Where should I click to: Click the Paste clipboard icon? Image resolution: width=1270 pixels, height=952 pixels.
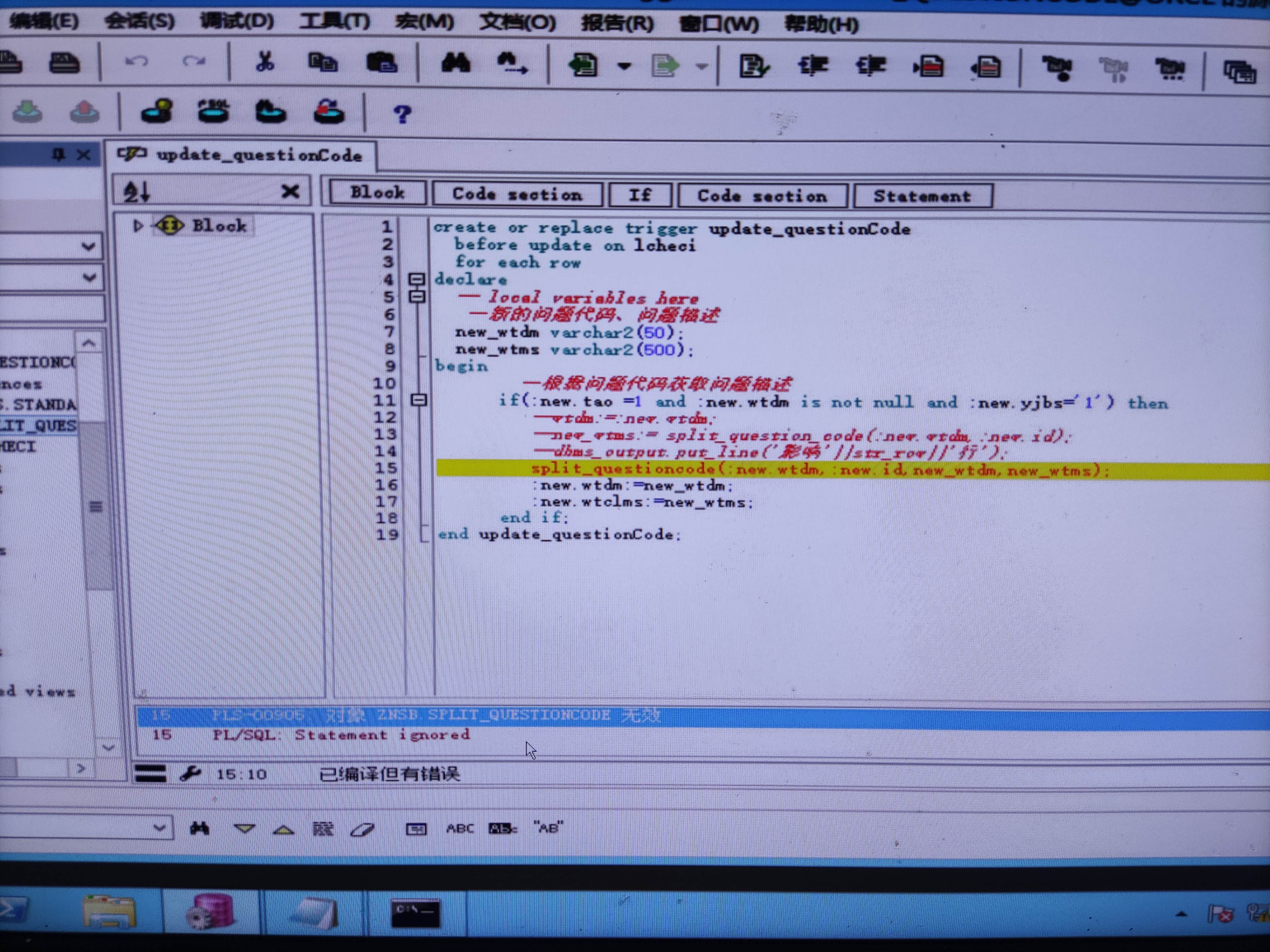[381, 63]
